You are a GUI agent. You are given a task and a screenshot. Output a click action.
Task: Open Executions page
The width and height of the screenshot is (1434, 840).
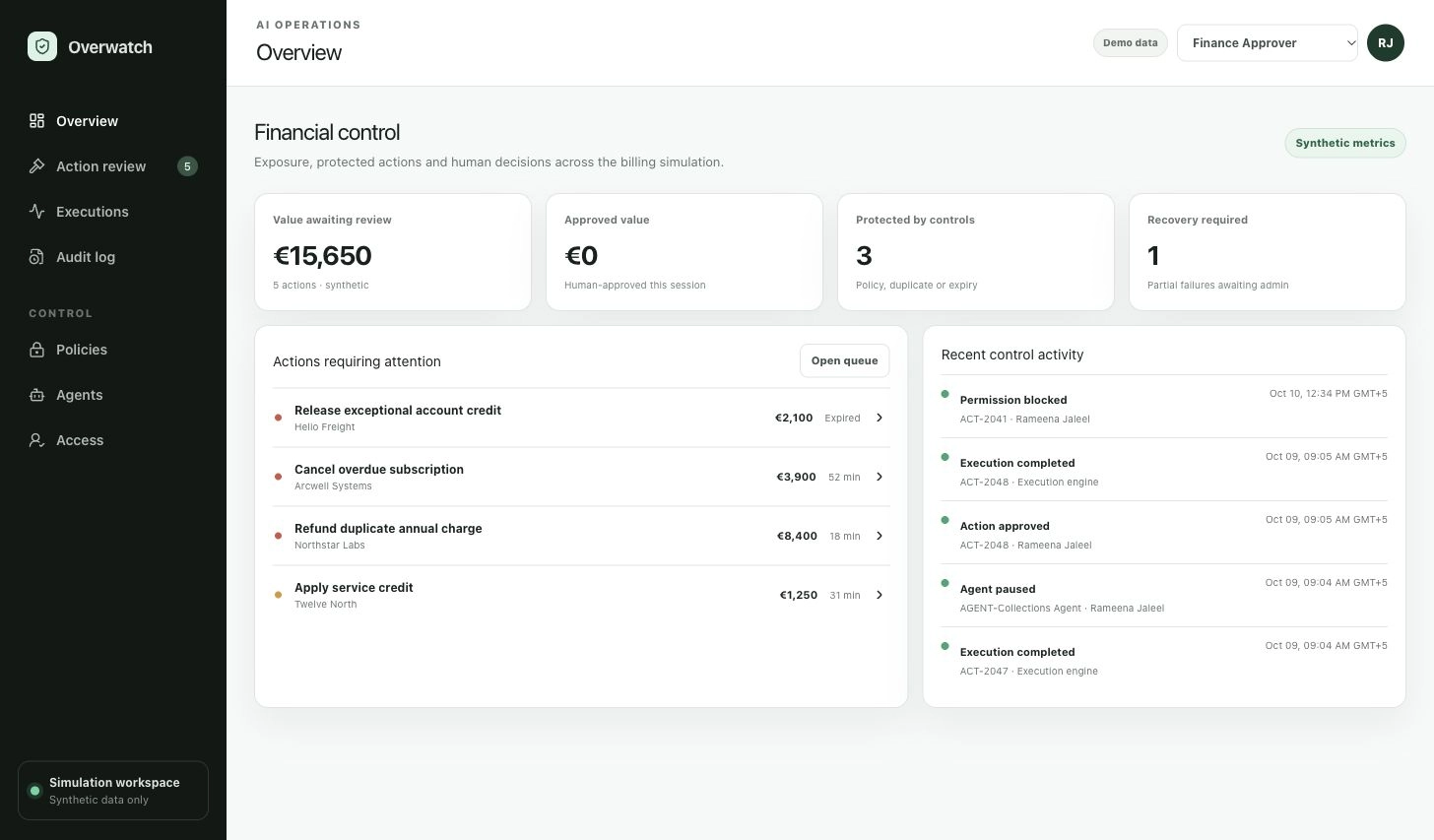pyautogui.click(x=113, y=212)
